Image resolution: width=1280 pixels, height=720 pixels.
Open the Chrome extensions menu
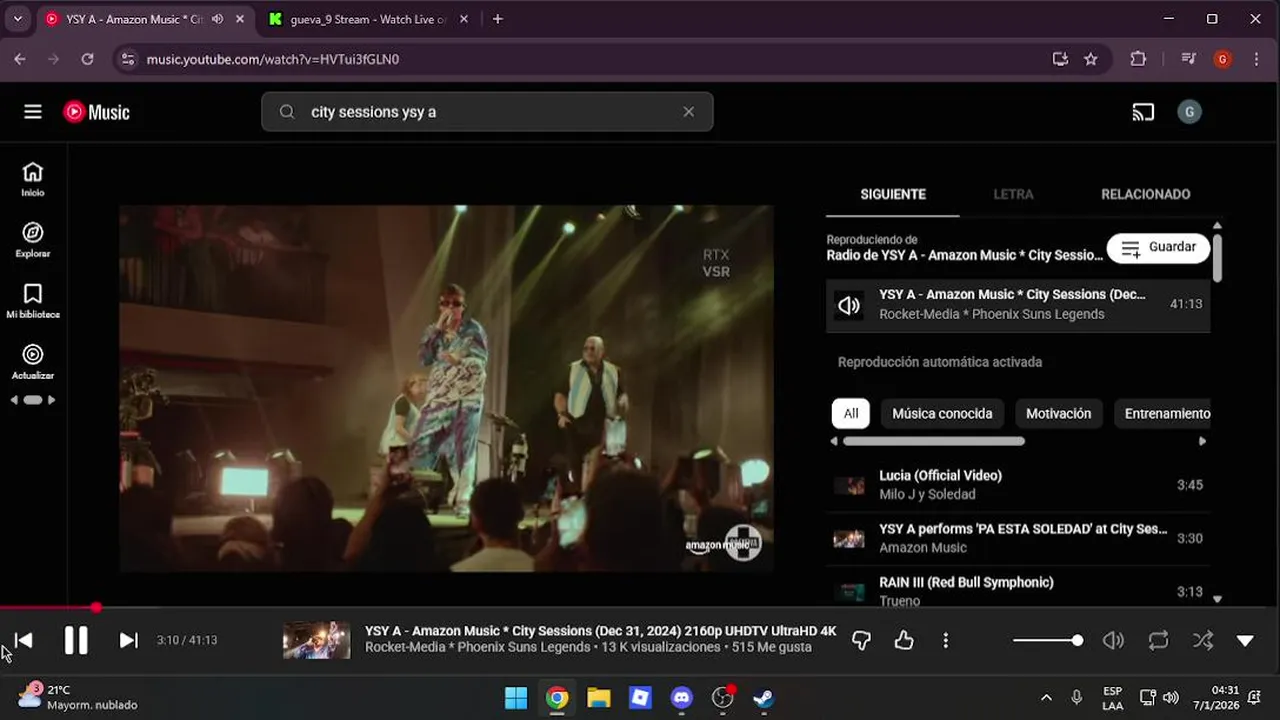[x=1138, y=59]
